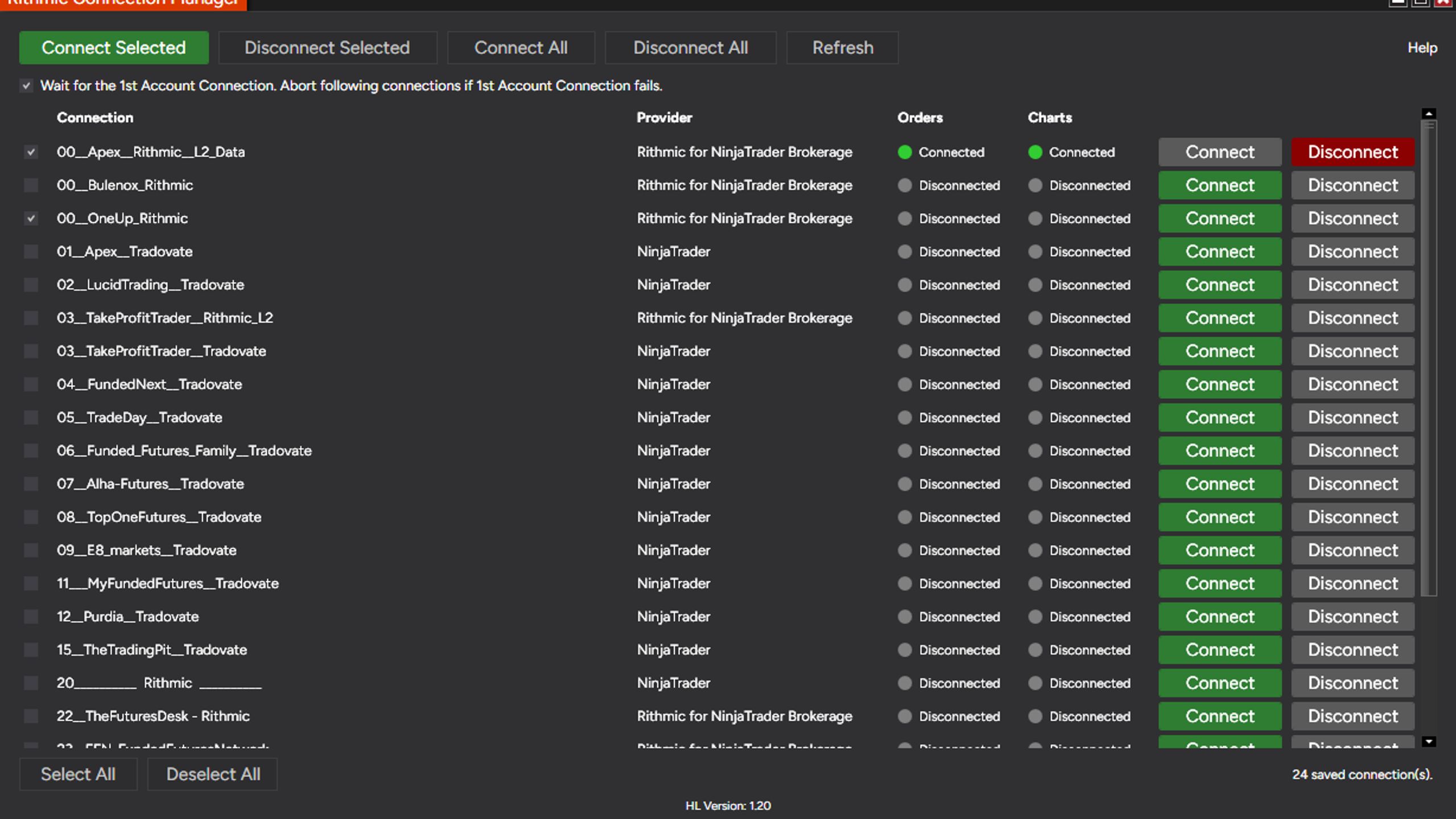
Task: Connect the 07__Alha-Futures__Tradovate row
Action: point(1220,484)
